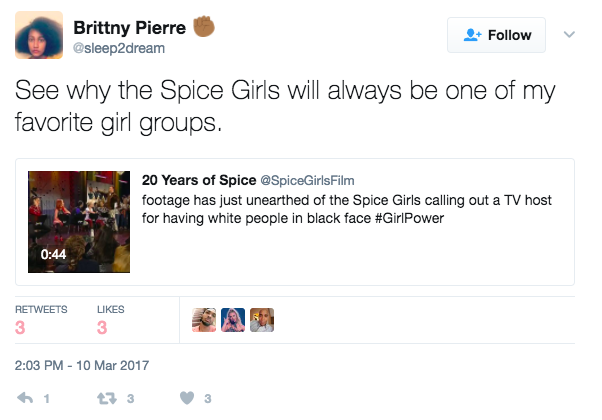
Task: Open the 2:03 PM - 10 Mar 2017 timestamp
Action: click(82, 365)
